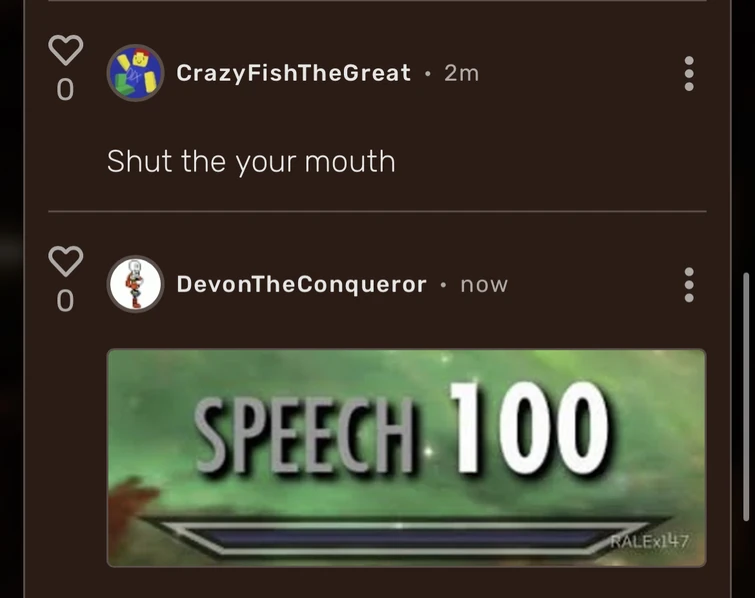
Task: Click the comment scrollbar thumb
Action: pos(746,397)
